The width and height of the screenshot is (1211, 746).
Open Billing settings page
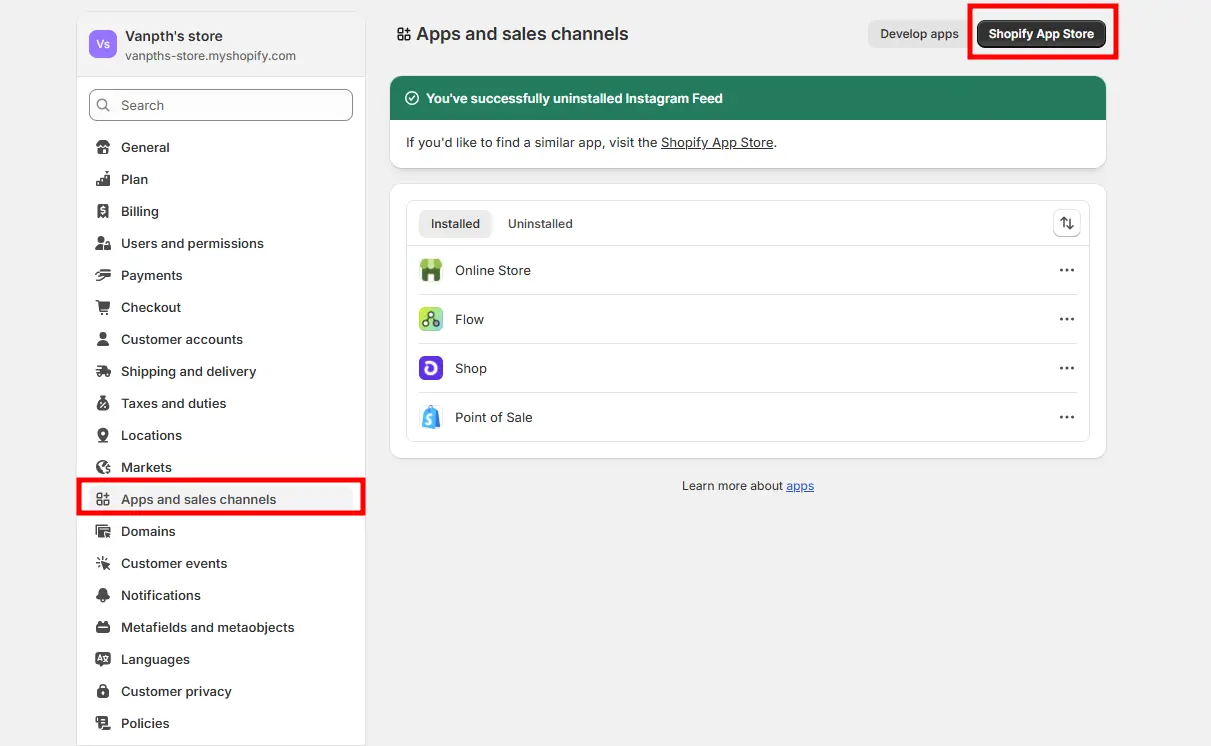221,211
